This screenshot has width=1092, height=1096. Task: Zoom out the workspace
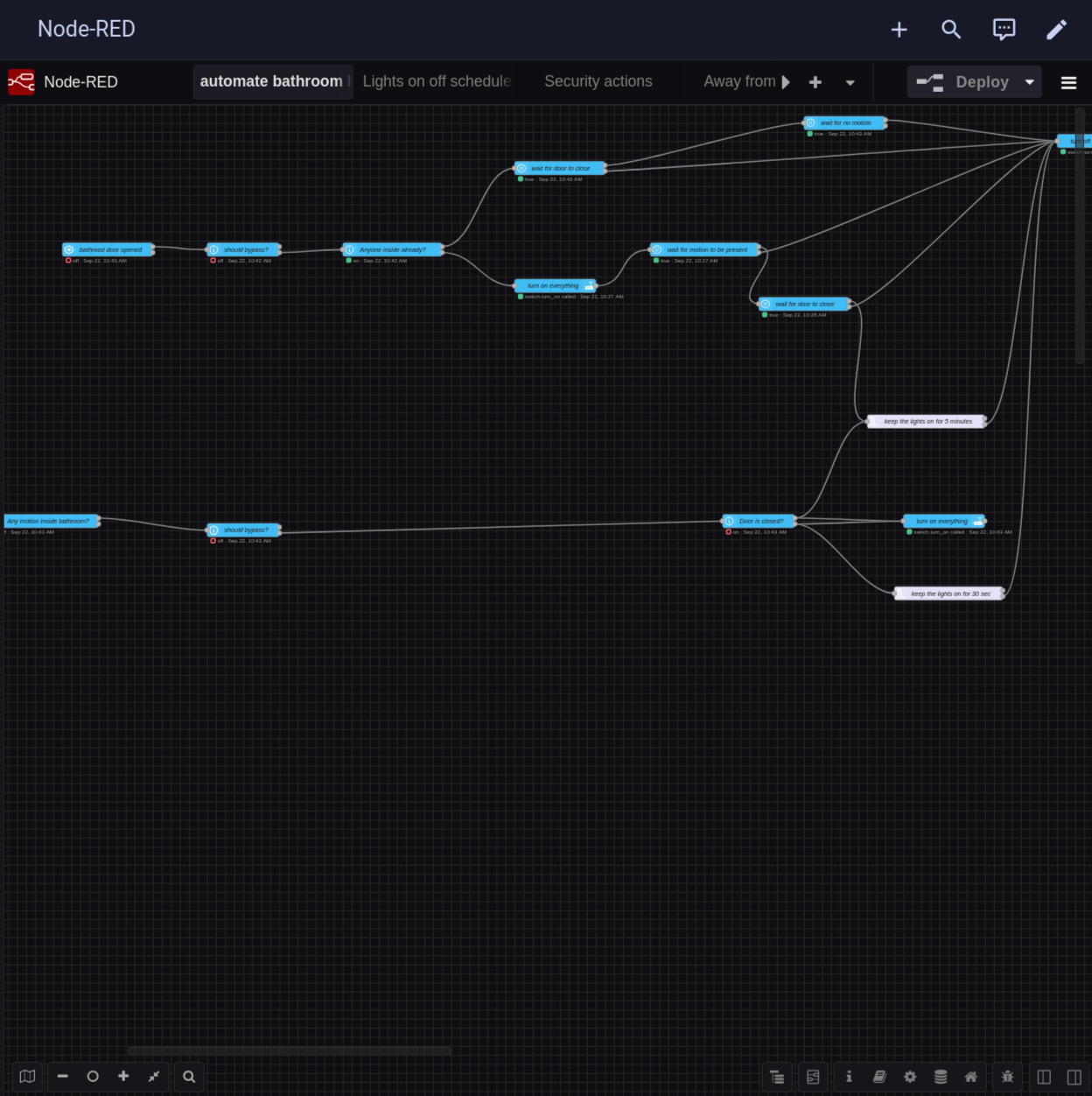[63, 1077]
